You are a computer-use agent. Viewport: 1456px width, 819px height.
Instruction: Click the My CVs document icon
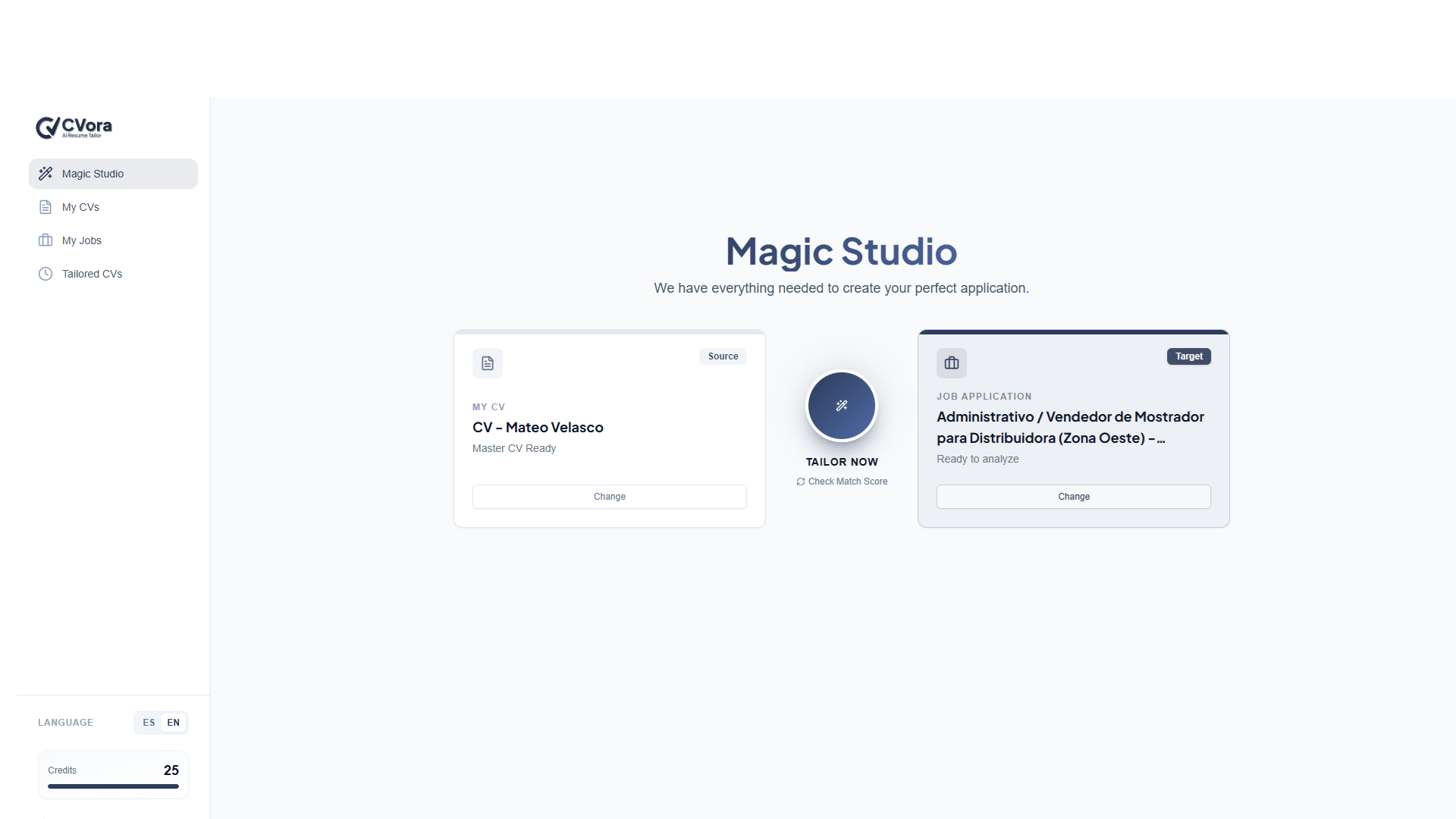(45, 207)
